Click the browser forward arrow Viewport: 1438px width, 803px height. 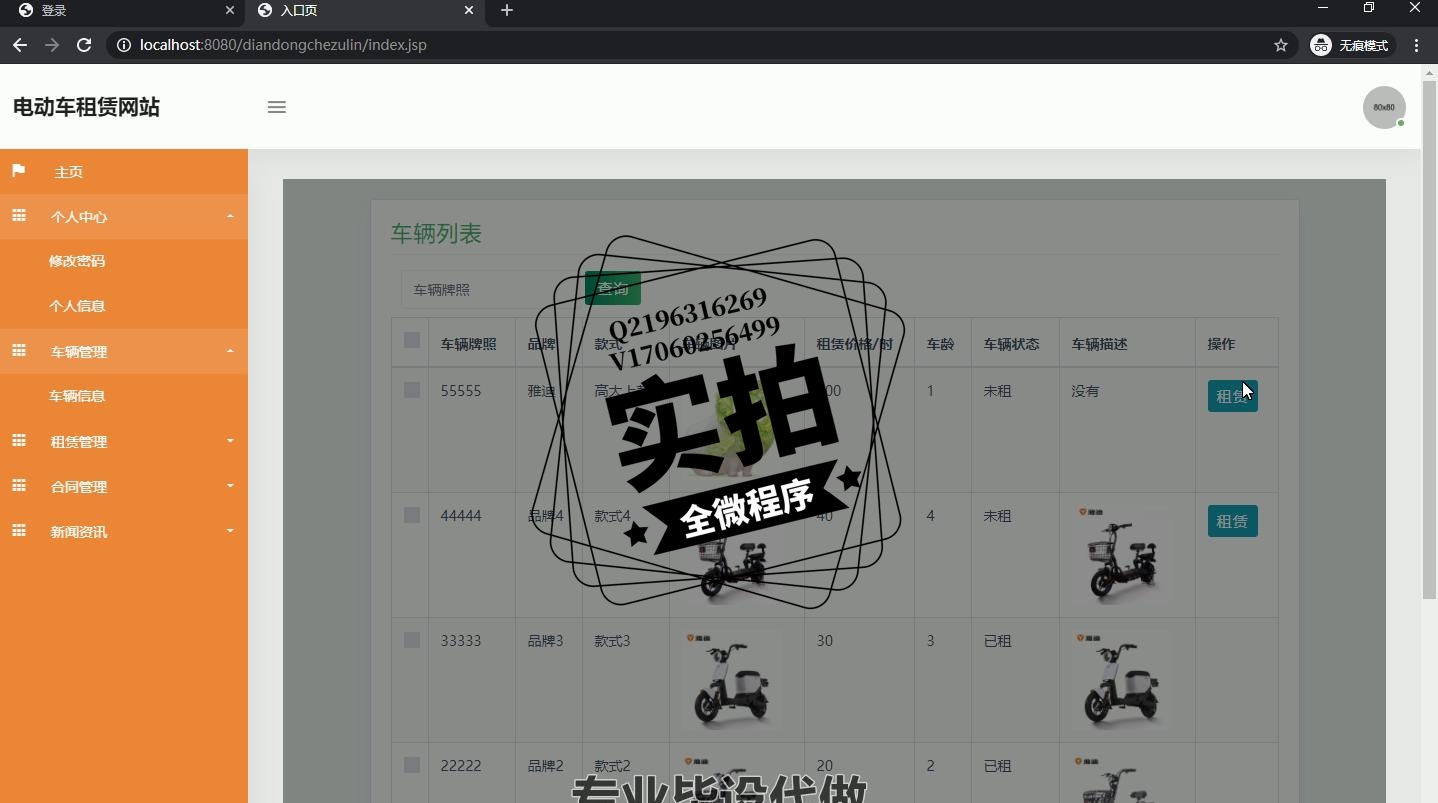52,45
